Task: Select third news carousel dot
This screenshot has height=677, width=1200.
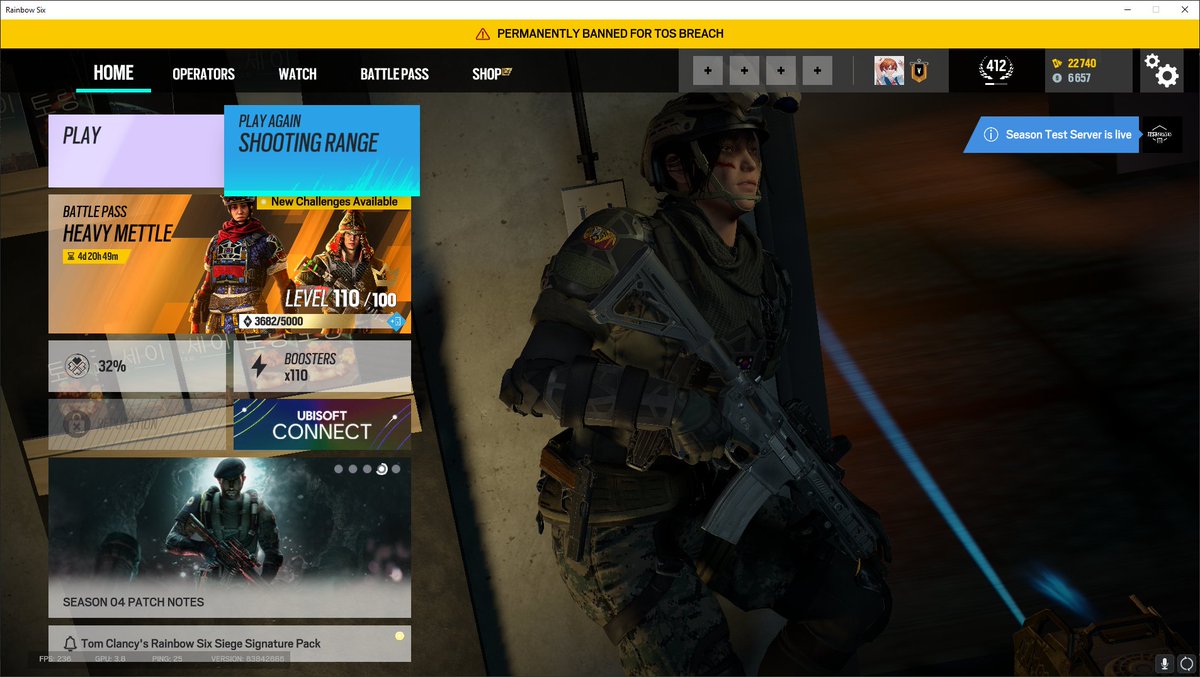Action: pos(367,469)
